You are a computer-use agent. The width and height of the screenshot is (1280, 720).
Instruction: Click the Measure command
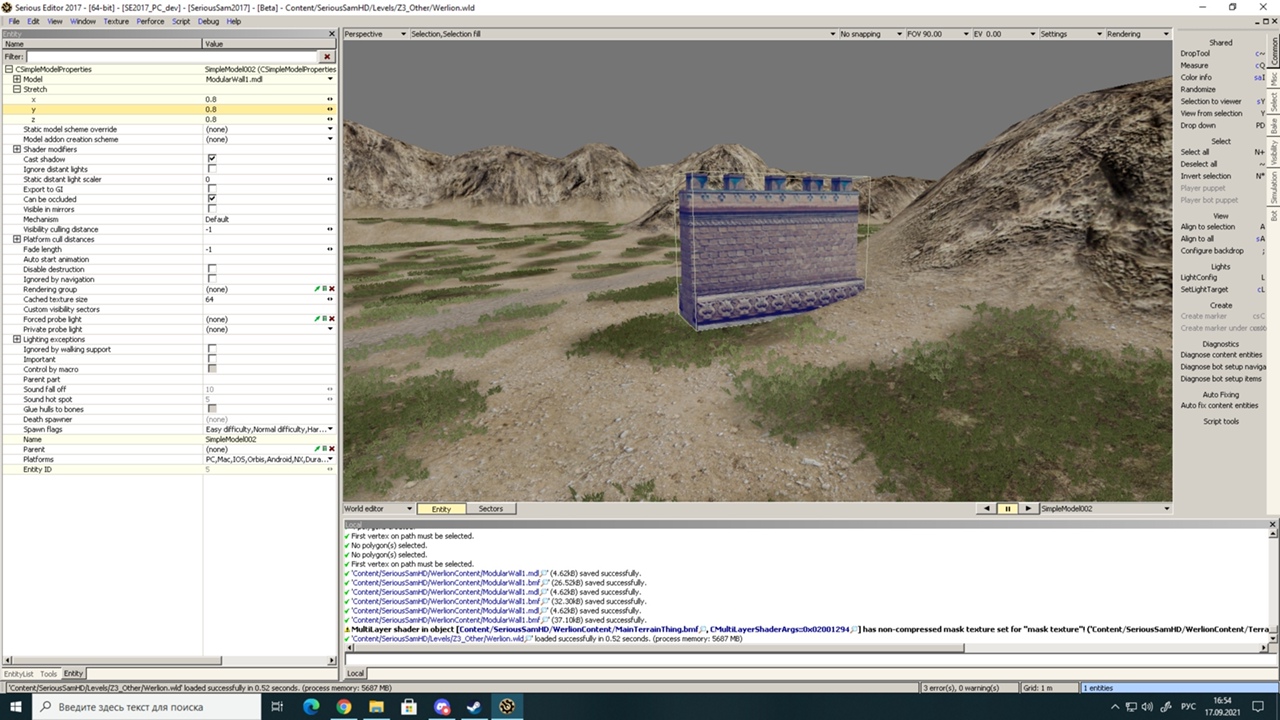(1194, 65)
